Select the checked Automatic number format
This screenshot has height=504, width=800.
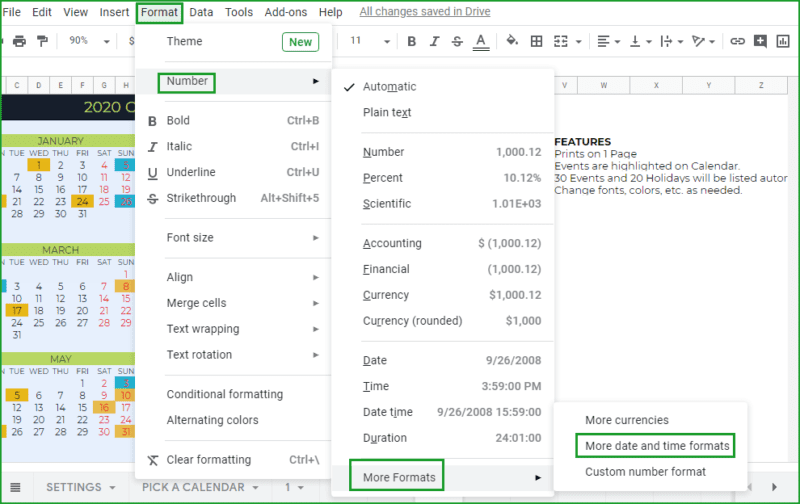(x=389, y=87)
